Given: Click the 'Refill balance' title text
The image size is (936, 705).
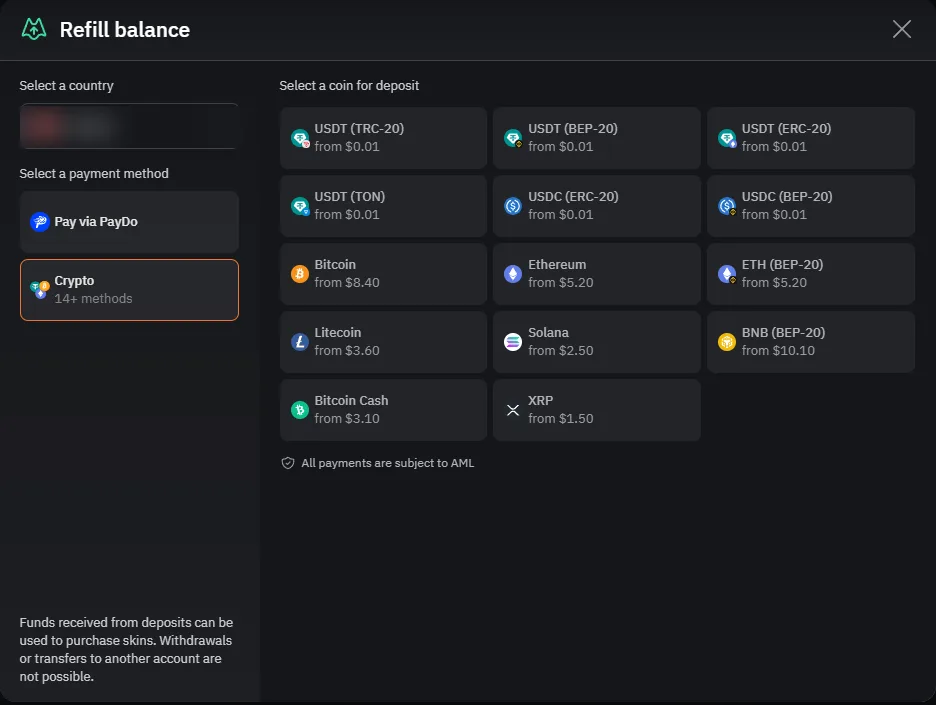Looking at the screenshot, I should pyautogui.click(x=125, y=30).
